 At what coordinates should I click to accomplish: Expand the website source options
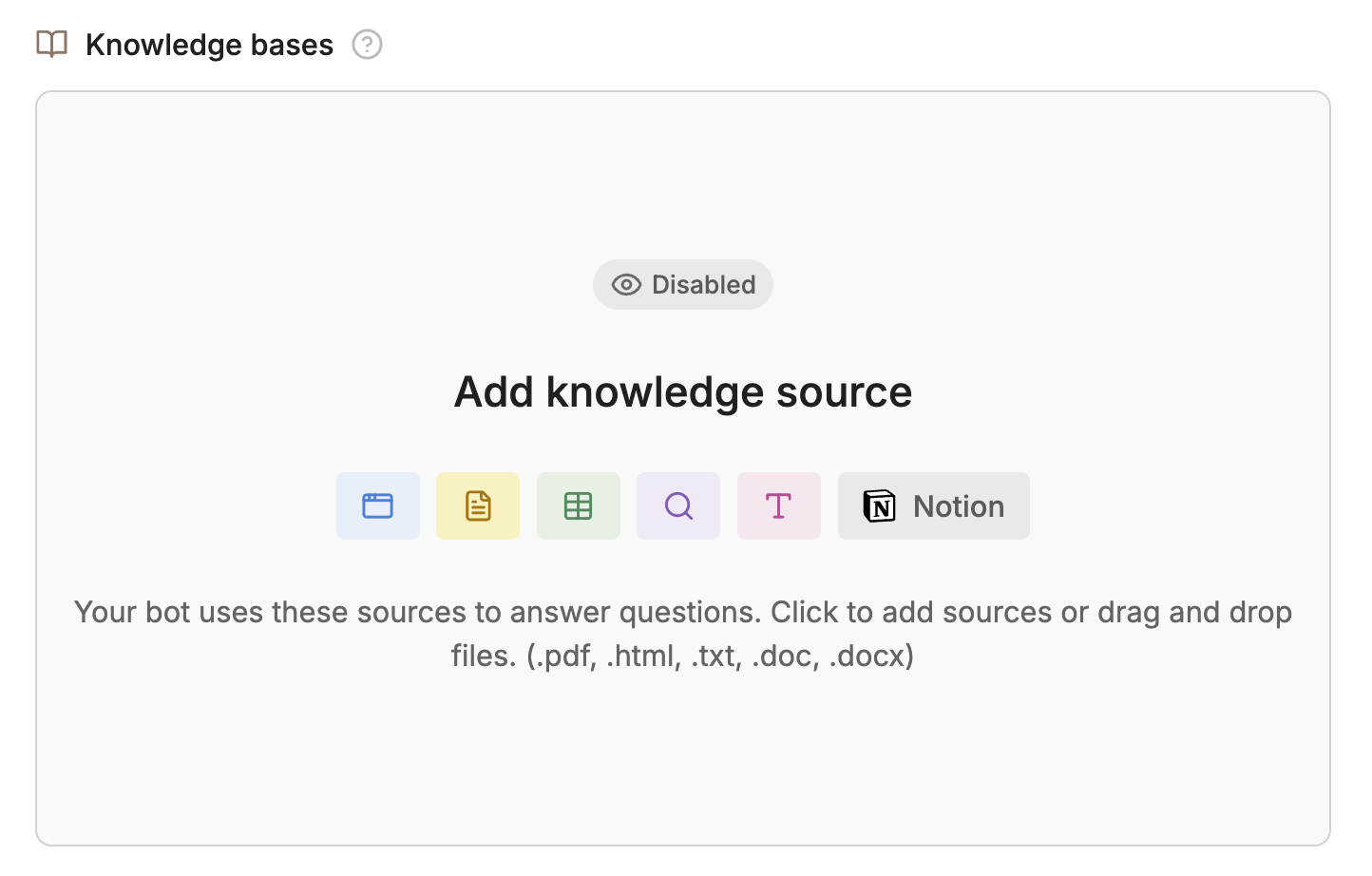pyautogui.click(x=377, y=505)
